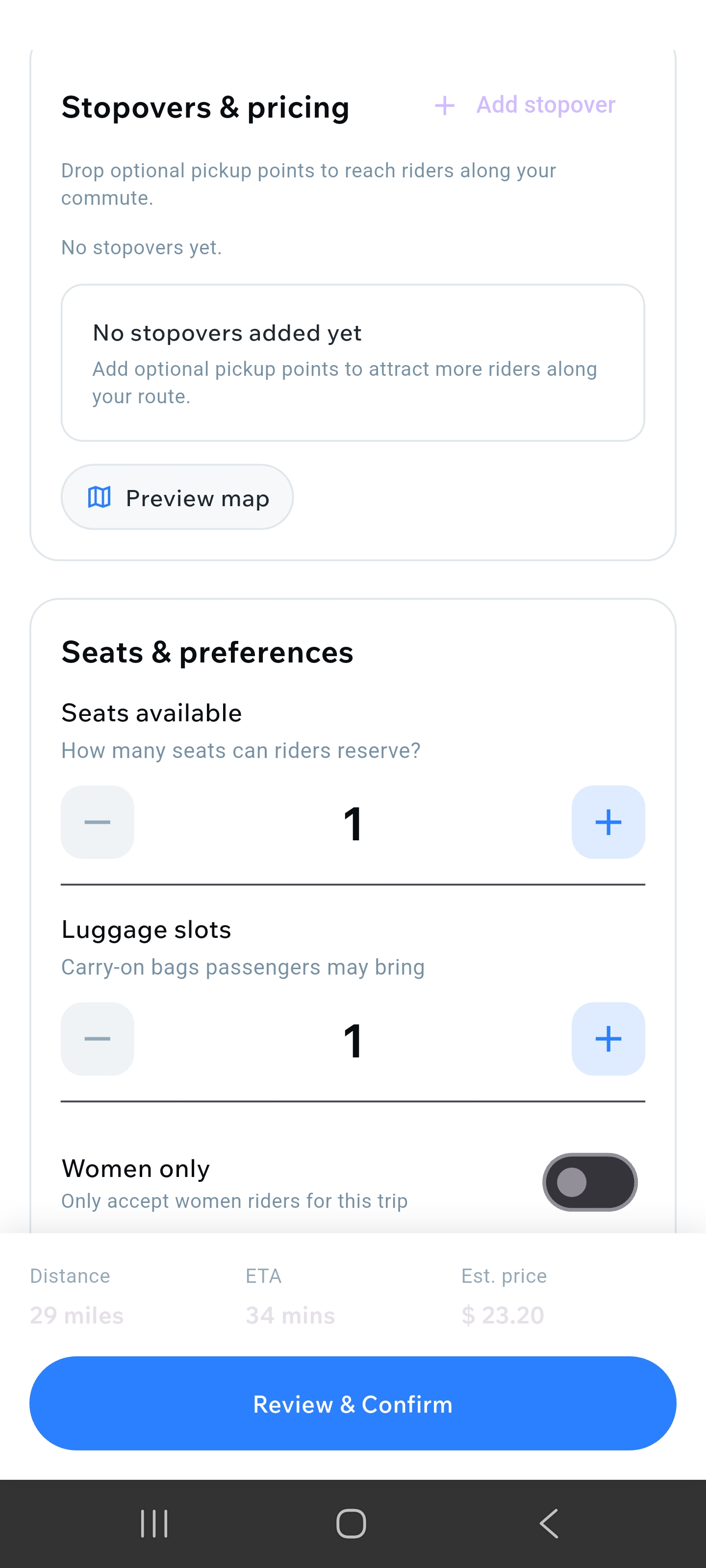Tap the luggage slots count of 1

pos(353,1038)
